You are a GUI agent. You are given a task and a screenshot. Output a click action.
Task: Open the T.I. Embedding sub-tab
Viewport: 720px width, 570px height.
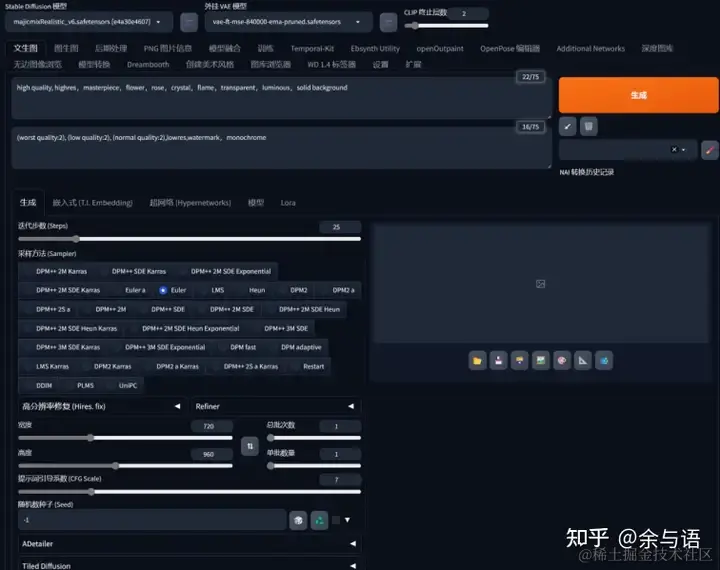tap(92, 203)
